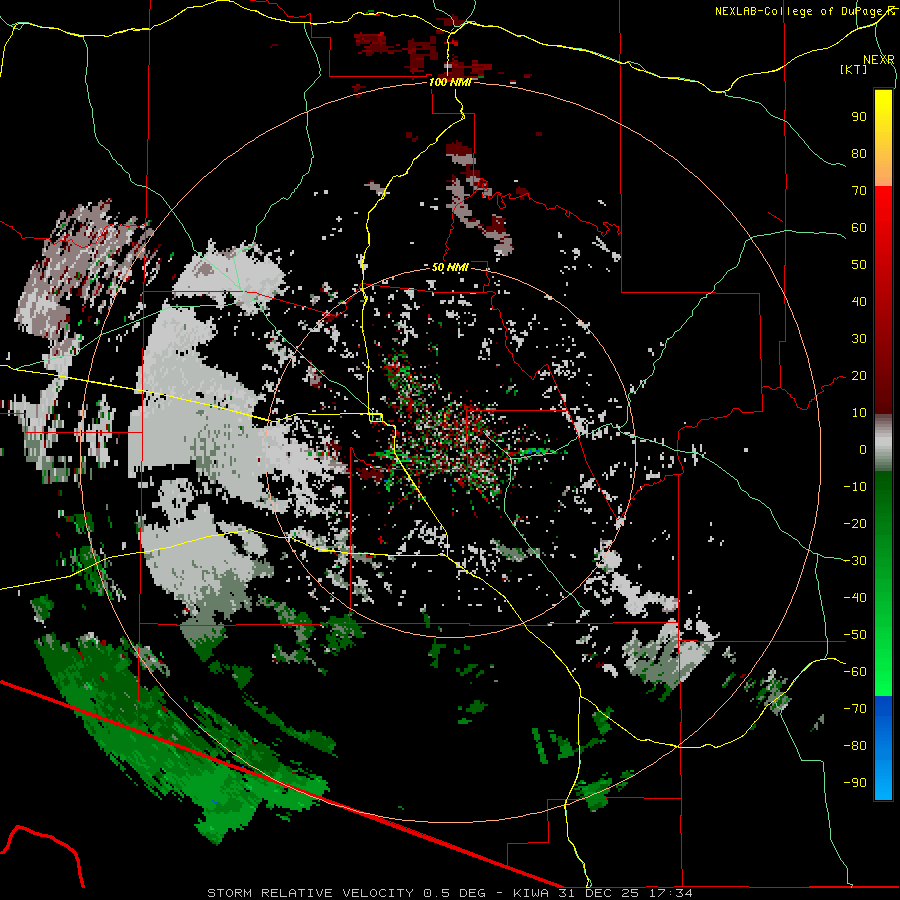Image resolution: width=900 pixels, height=900 pixels.
Task: Click the "NEXLAB-College of DuPage" header text
Action: point(800,11)
